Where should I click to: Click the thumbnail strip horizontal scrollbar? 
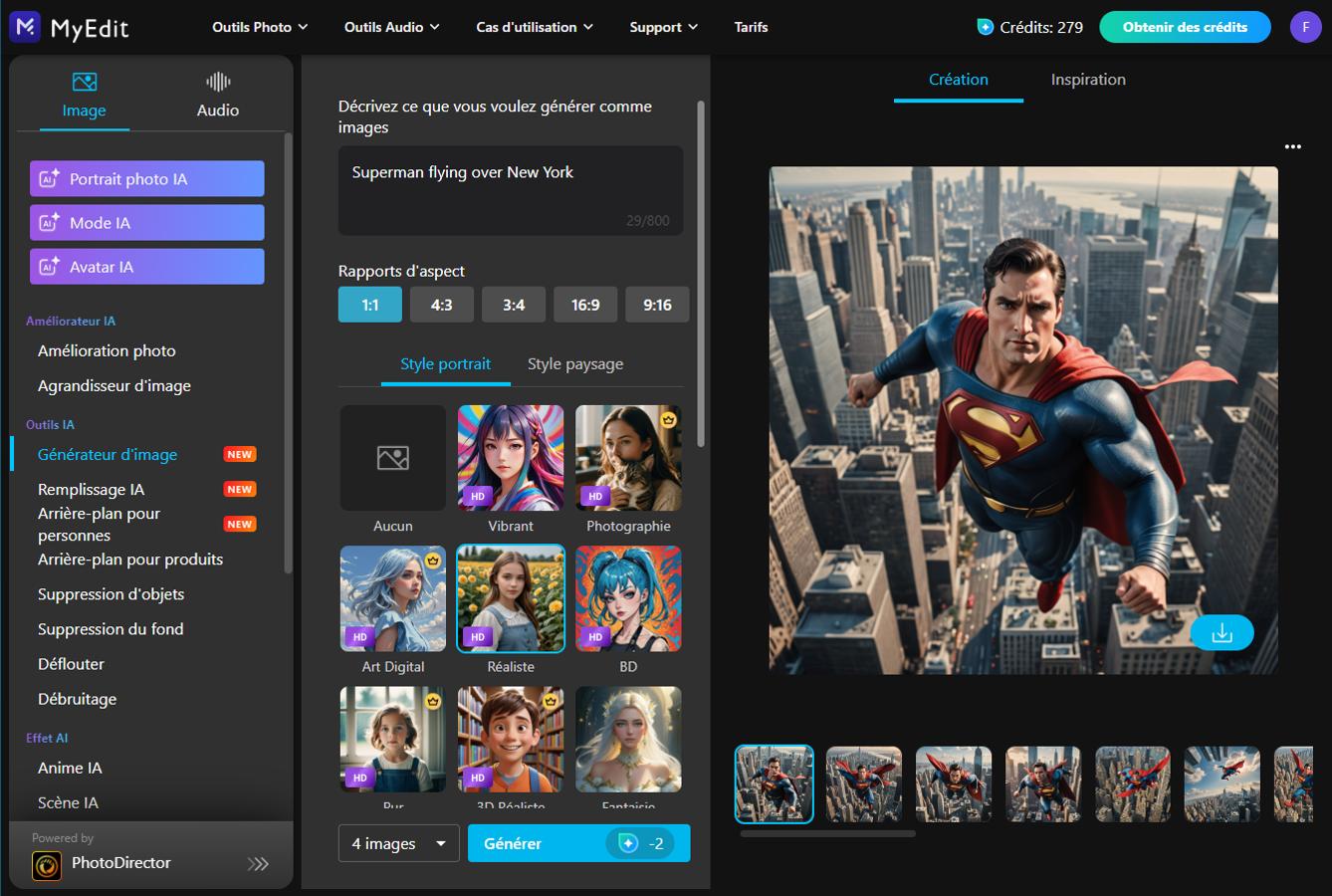click(827, 833)
